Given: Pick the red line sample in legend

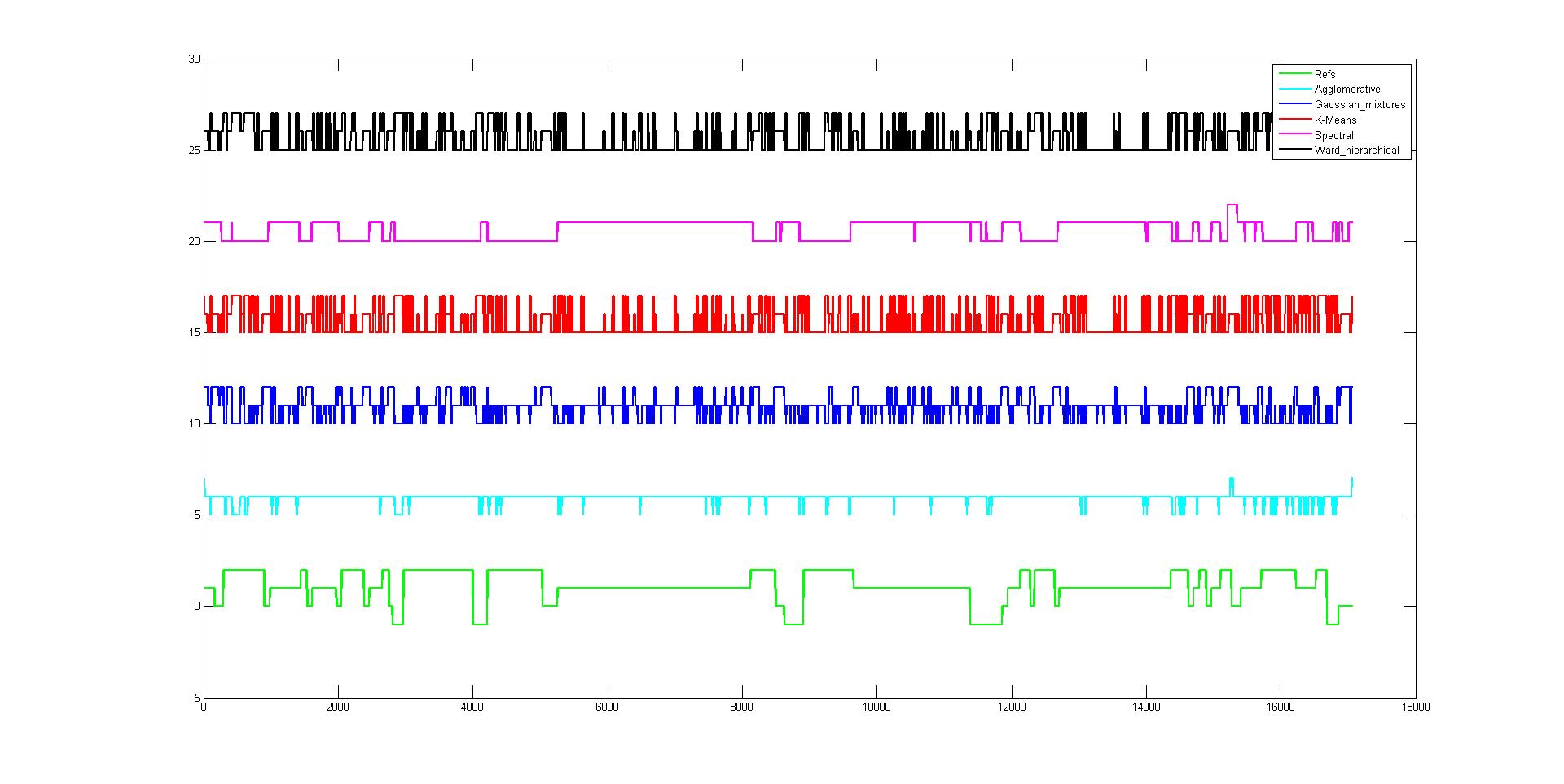Looking at the screenshot, I should point(1294,120).
